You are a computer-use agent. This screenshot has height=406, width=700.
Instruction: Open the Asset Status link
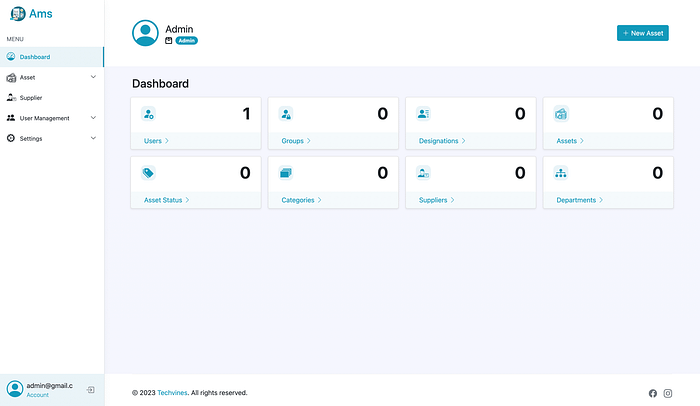(167, 200)
